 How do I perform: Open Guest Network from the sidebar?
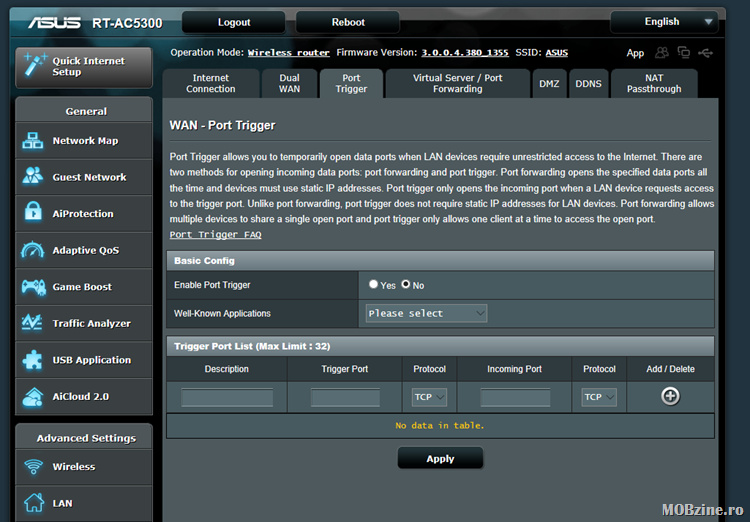(x=33, y=177)
